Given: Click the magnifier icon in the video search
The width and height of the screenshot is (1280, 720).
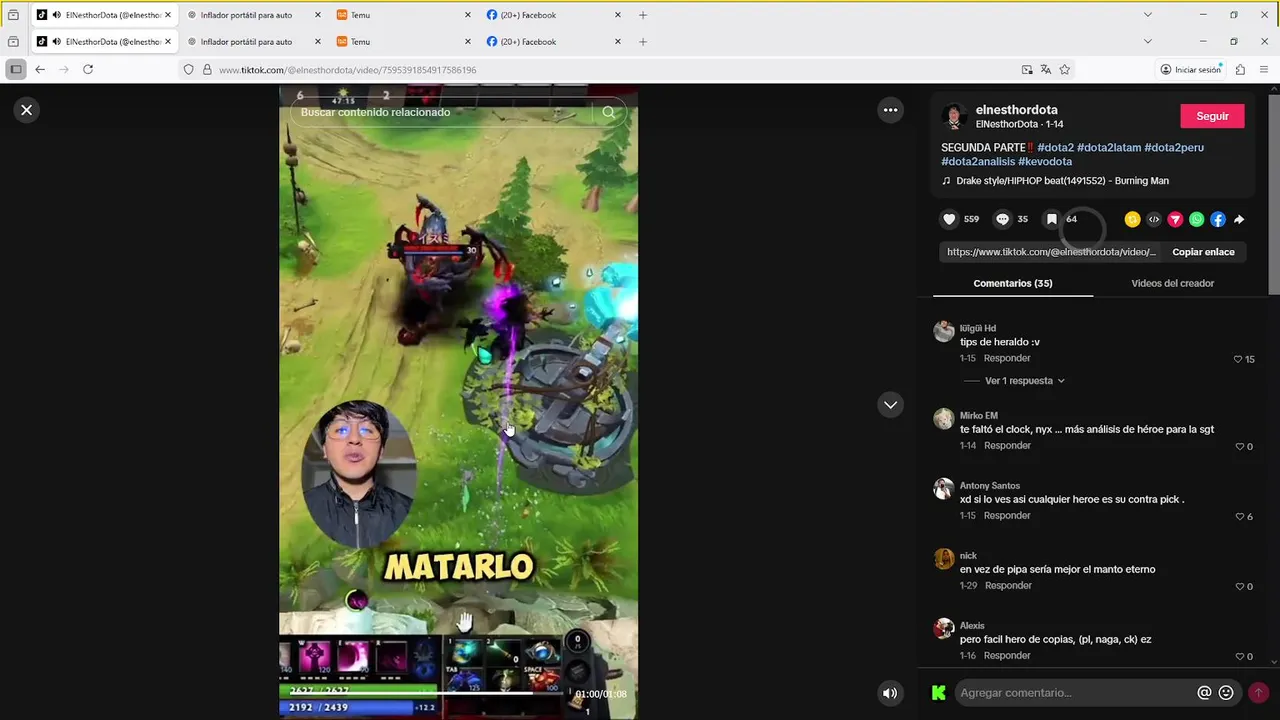Looking at the screenshot, I should tap(608, 112).
